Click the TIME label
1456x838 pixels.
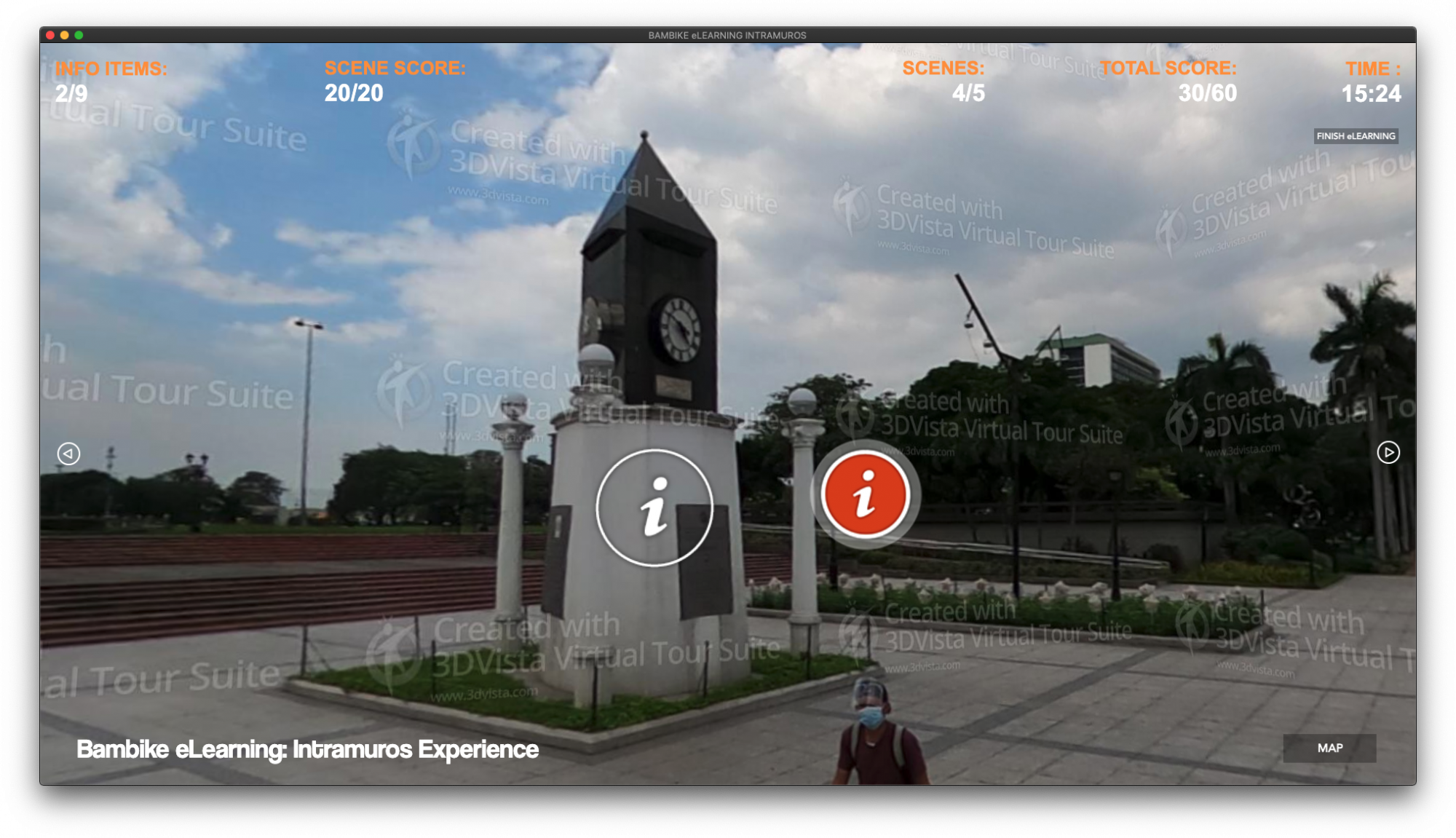(1373, 68)
